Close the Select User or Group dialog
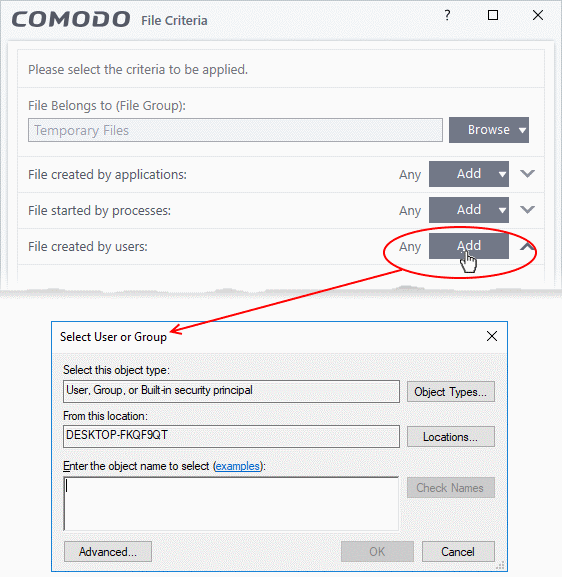The image size is (562, 577). point(492,336)
